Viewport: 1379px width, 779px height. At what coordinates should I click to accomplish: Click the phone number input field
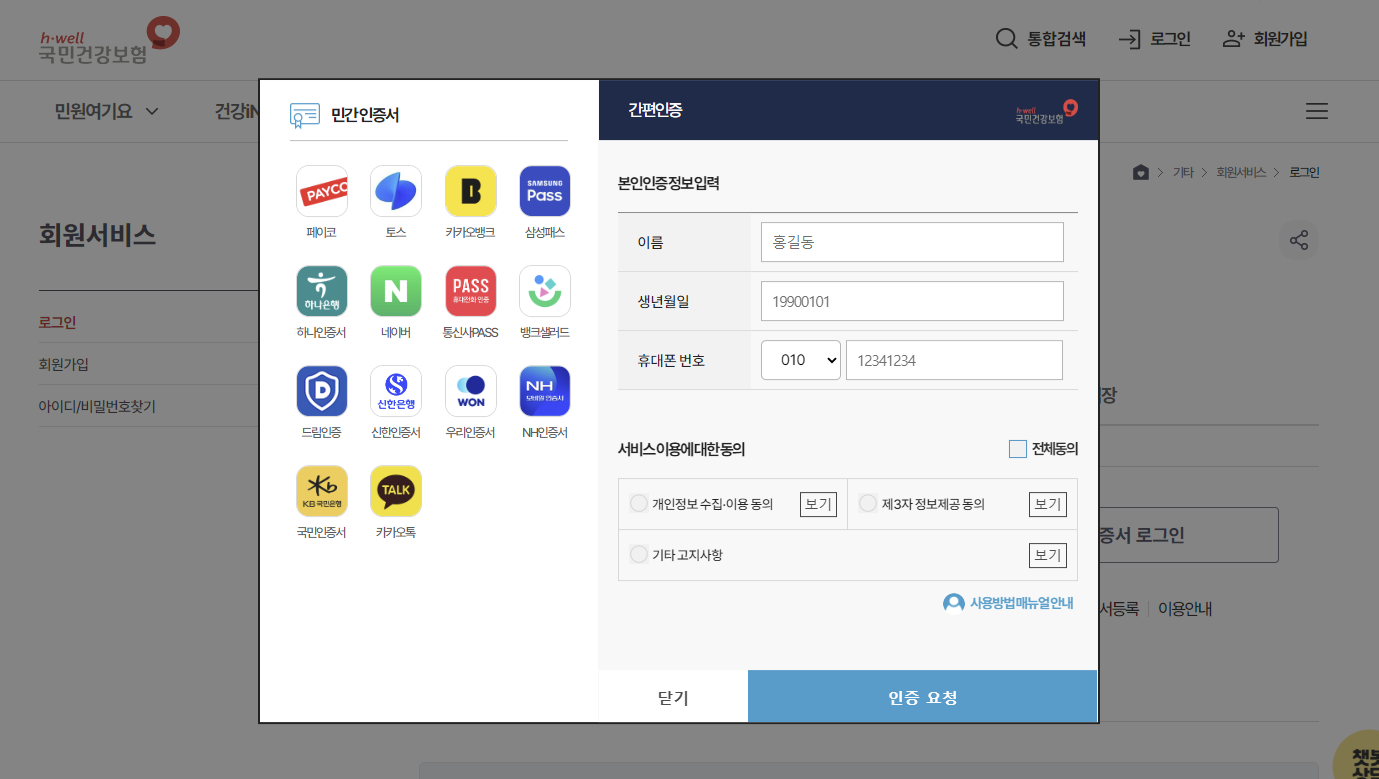[954, 360]
